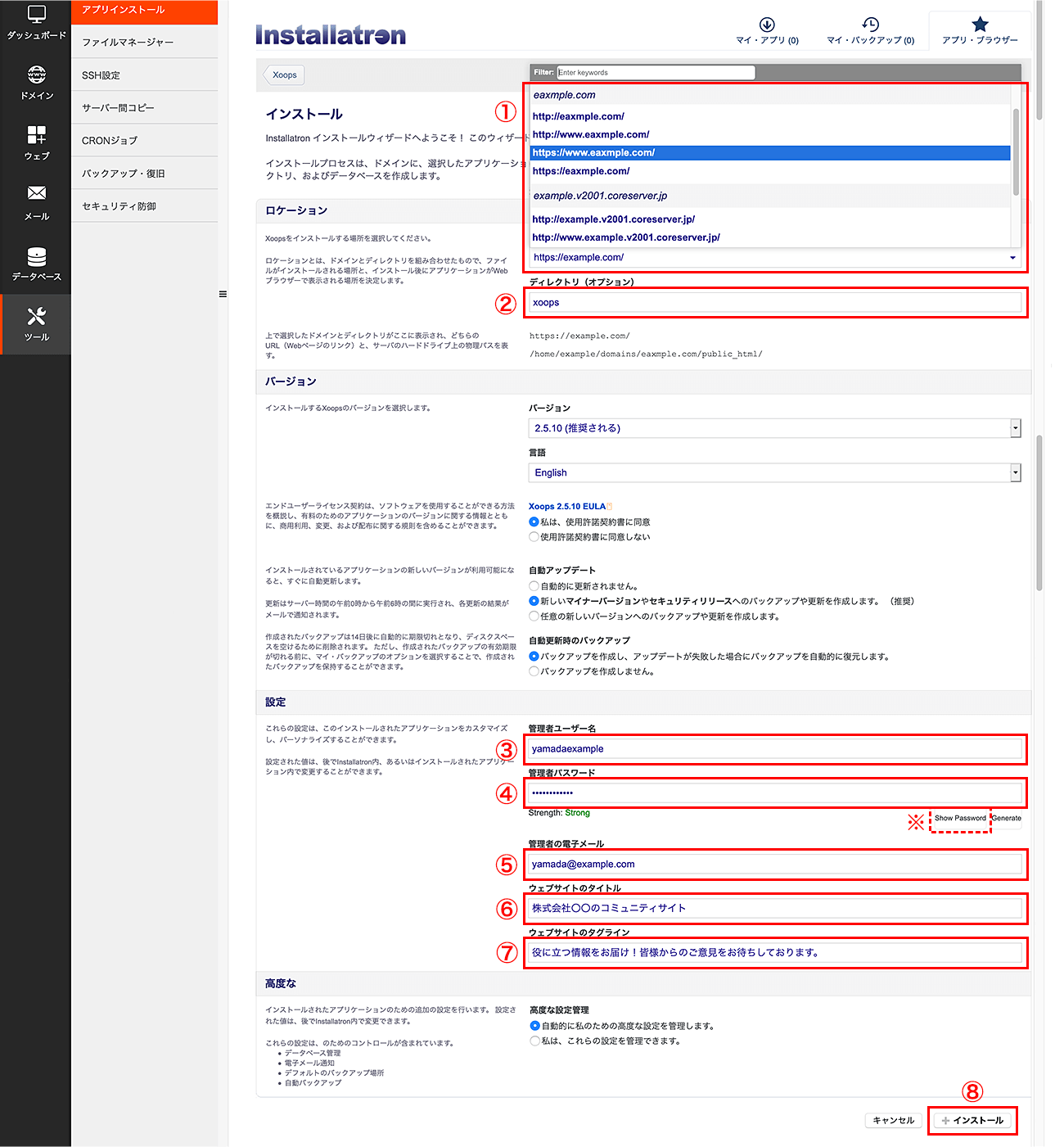
Task: Click the Cancel (キャンセル) button
Action: tap(894, 1120)
